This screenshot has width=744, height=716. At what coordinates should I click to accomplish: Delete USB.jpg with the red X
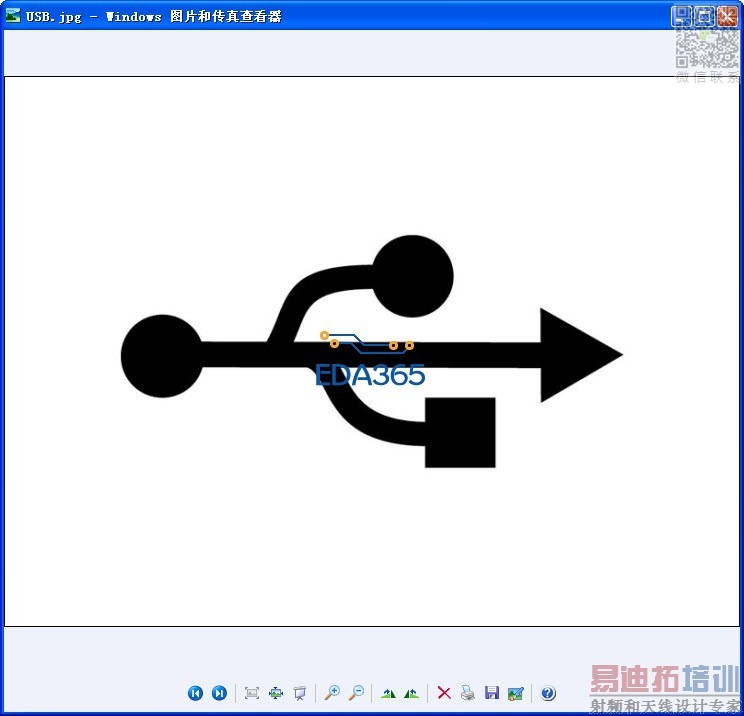click(444, 693)
